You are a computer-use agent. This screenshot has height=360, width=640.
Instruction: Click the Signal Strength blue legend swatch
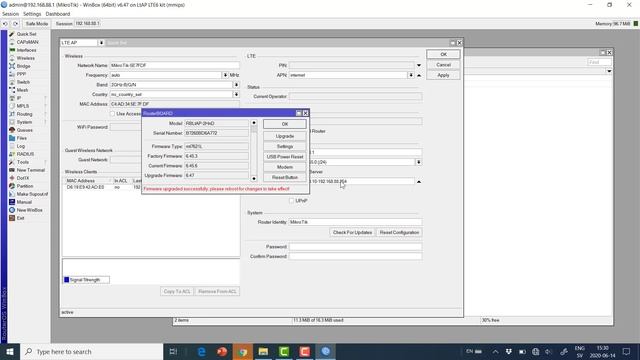pyautogui.click(x=67, y=280)
